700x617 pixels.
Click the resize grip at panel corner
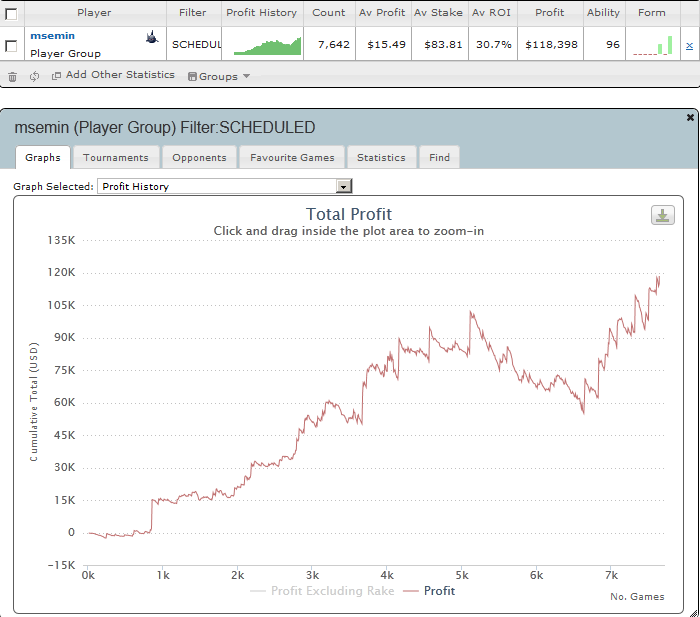pos(693,613)
